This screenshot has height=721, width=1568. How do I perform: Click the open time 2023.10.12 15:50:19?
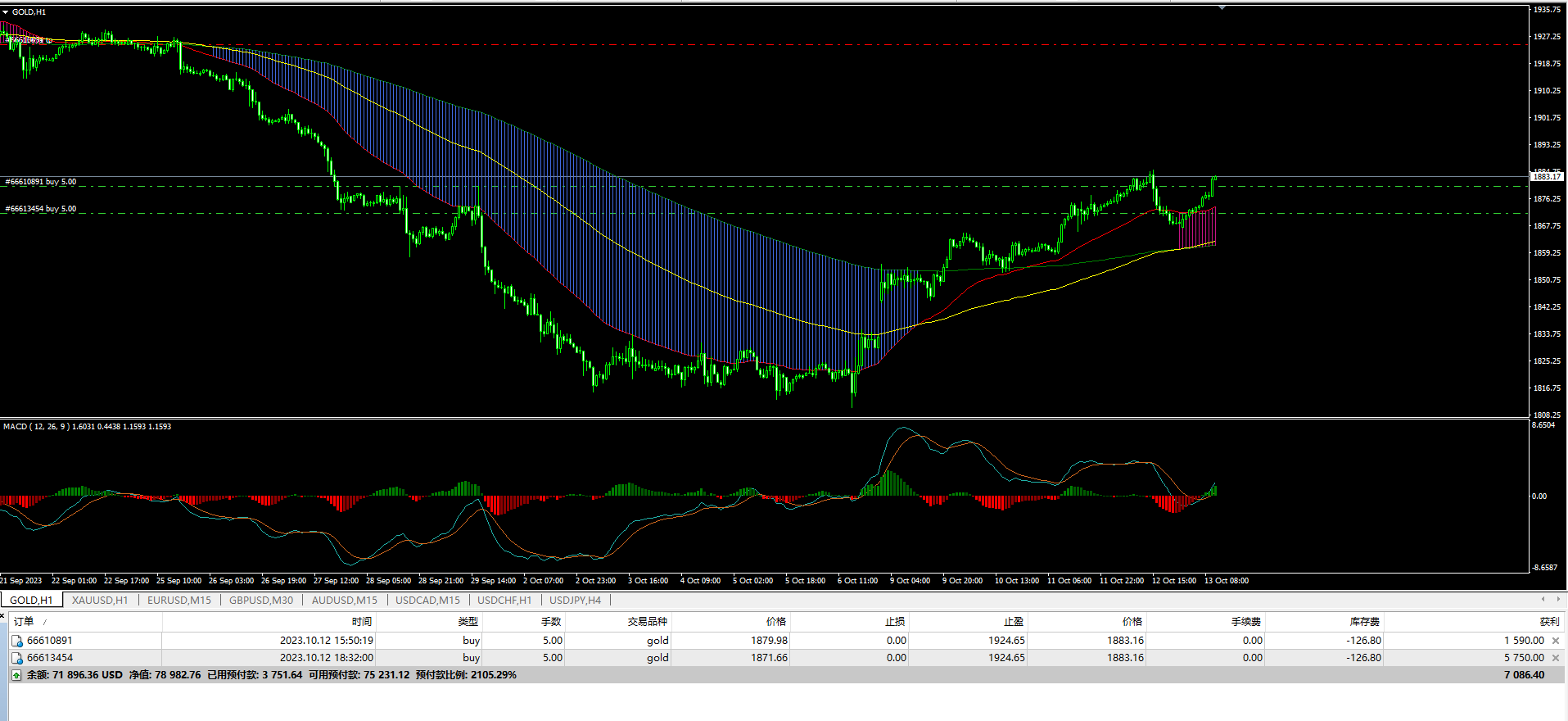coord(327,641)
